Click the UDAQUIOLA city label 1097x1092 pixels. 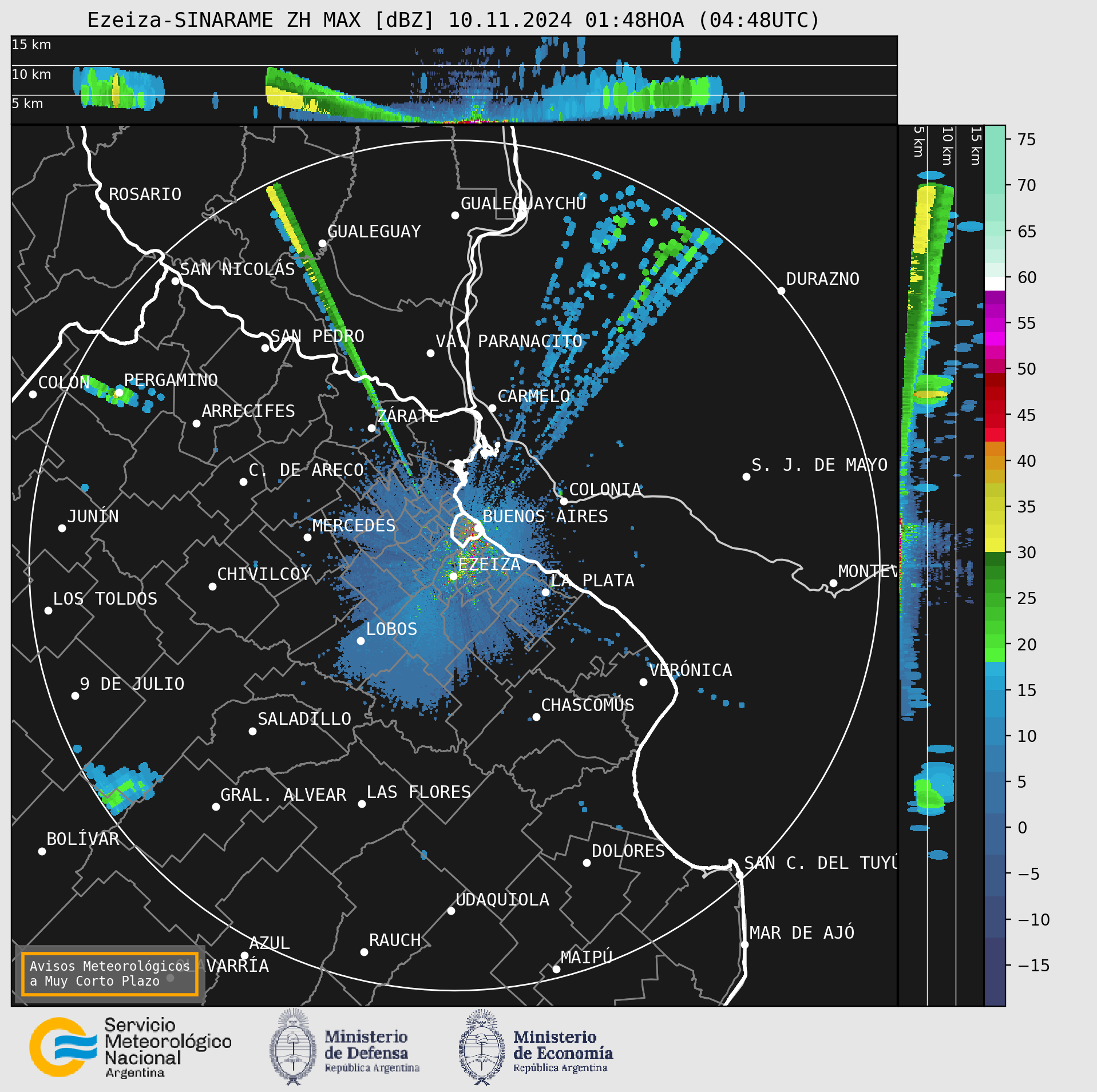(x=502, y=900)
